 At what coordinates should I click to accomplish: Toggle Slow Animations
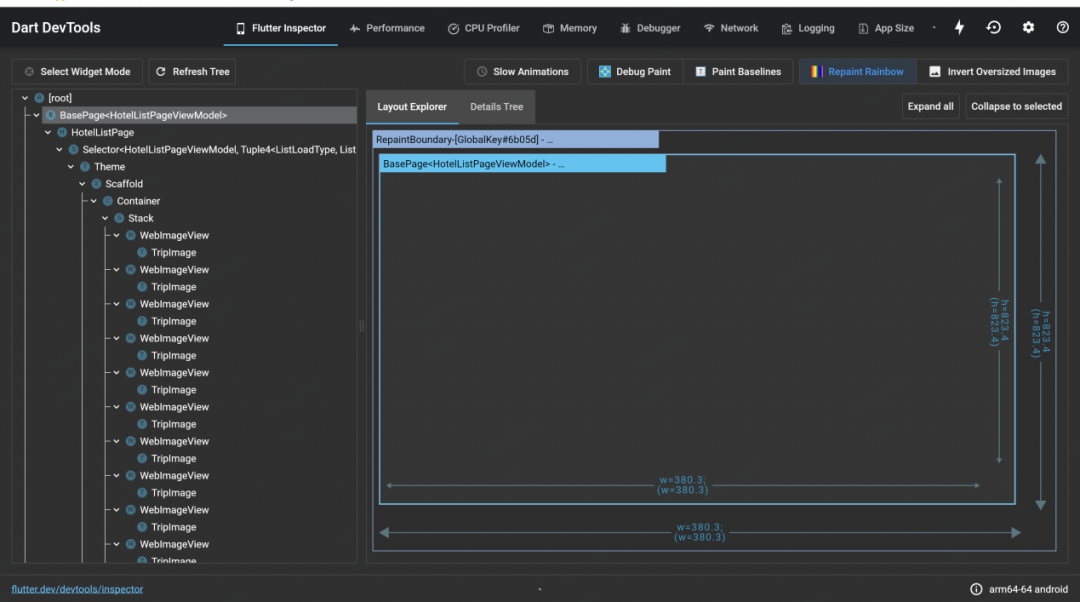click(523, 72)
